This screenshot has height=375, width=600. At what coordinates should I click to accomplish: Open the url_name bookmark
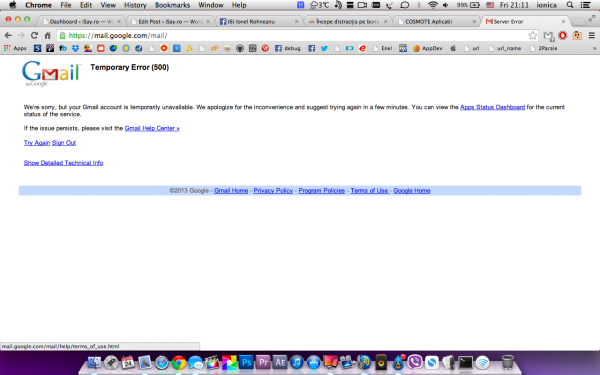[505, 48]
